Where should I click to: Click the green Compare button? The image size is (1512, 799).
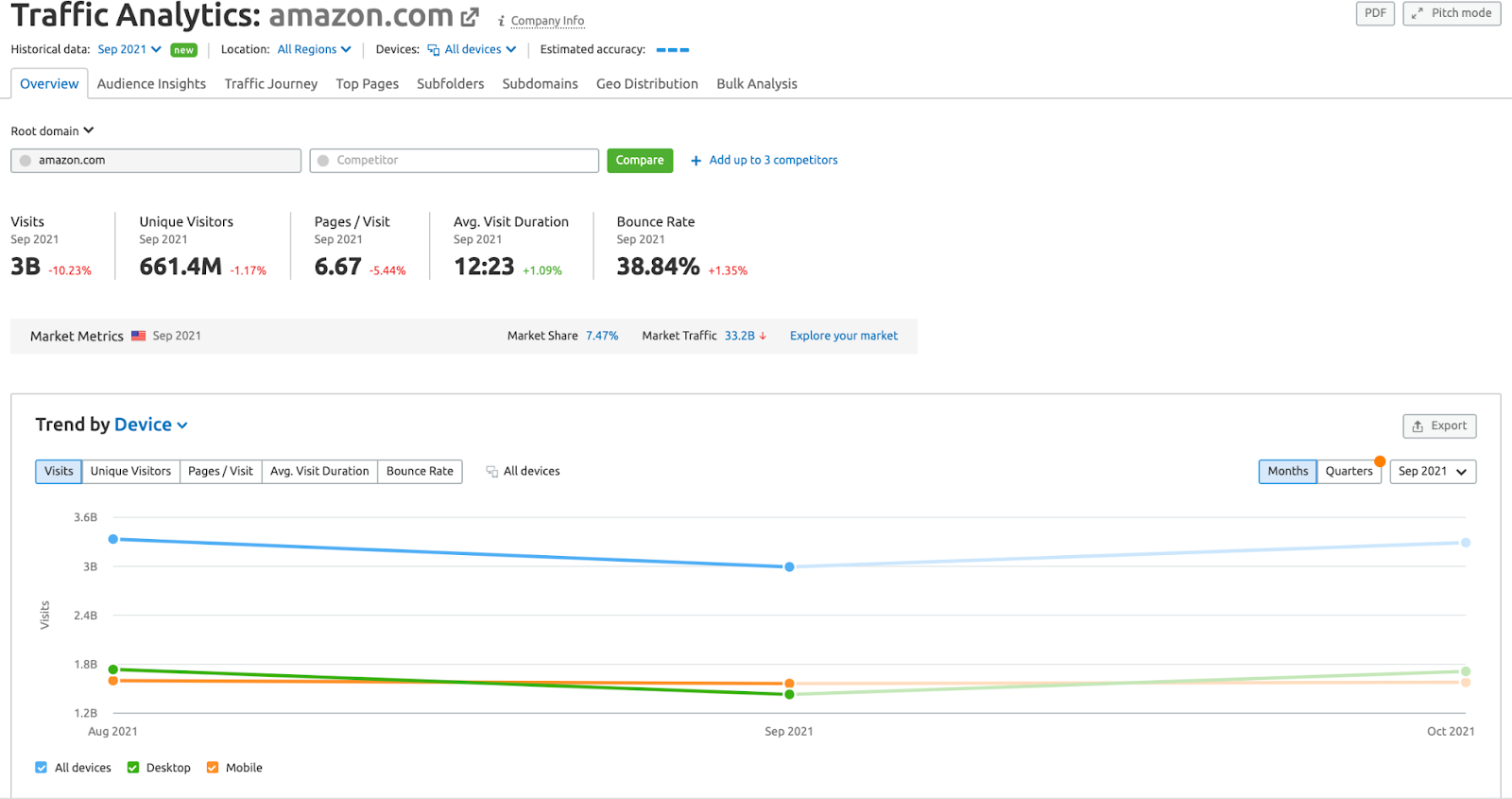(x=640, y=161)
